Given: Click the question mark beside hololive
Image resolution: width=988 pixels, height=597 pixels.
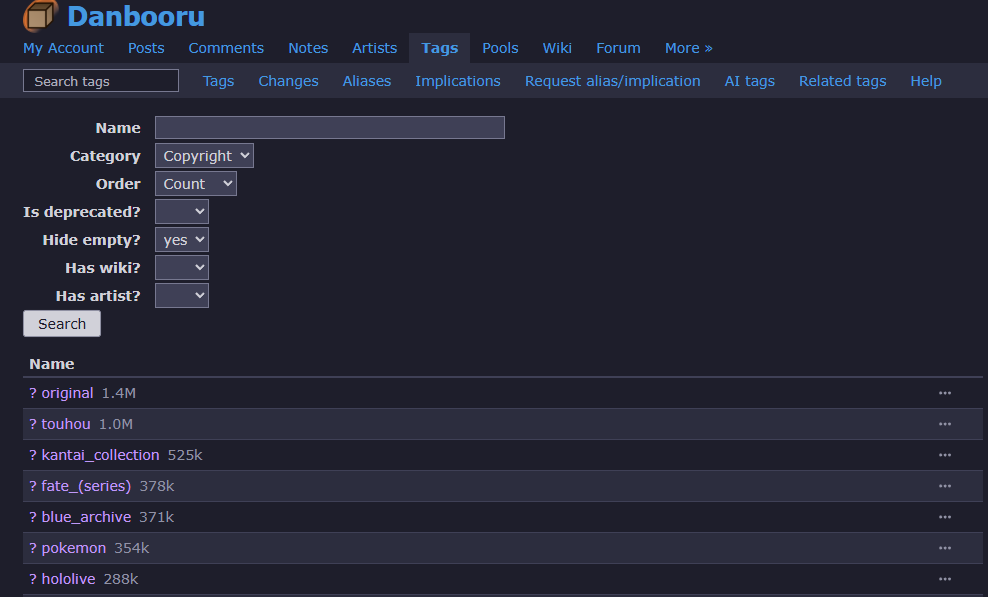Looking at the screenshot, I should tap(33, 579).
